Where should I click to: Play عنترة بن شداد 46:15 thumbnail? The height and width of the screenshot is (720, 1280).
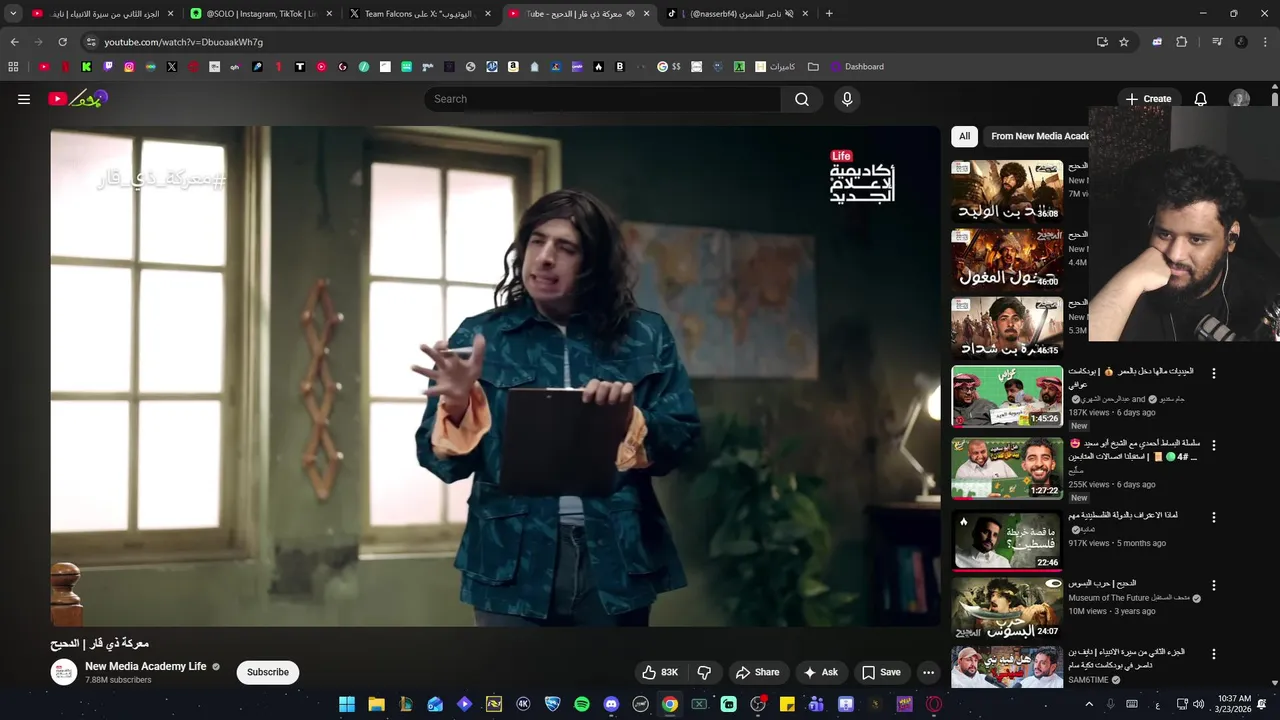[x=1007, y=327]
